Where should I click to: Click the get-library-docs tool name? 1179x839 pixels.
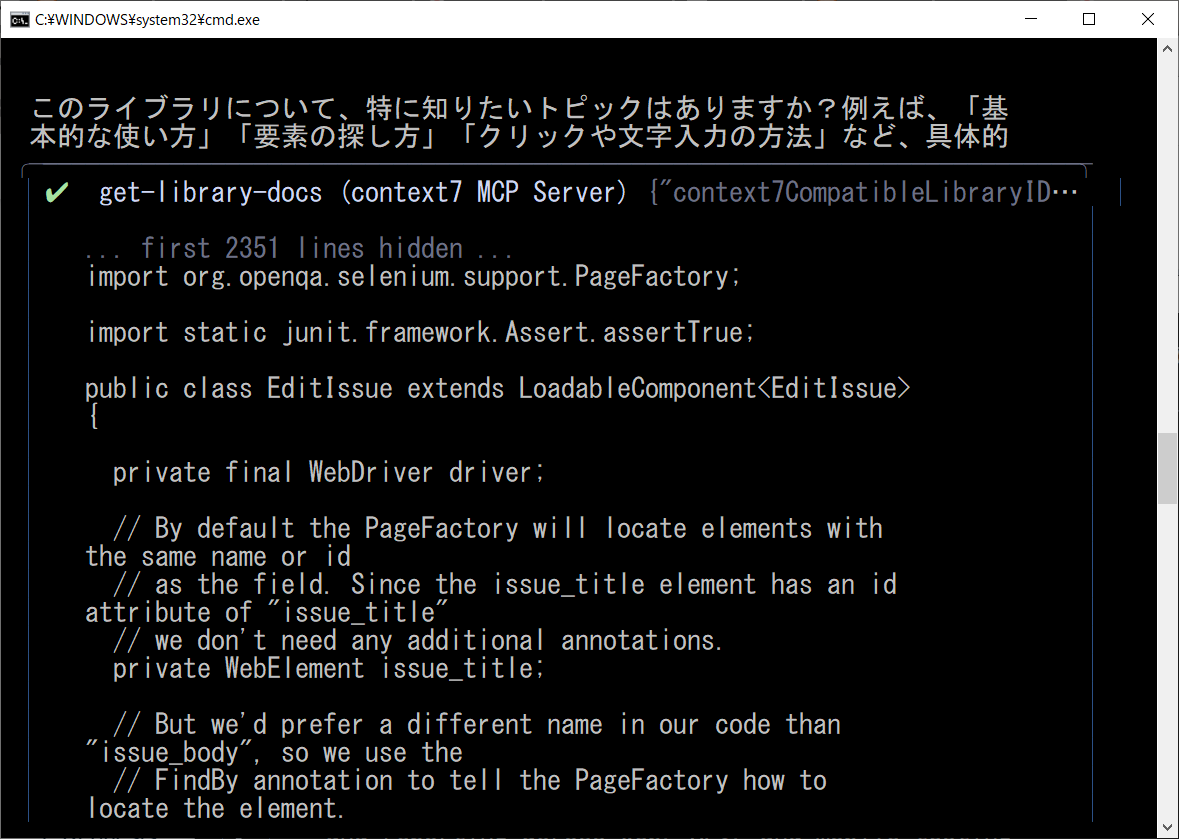point(210,193)
